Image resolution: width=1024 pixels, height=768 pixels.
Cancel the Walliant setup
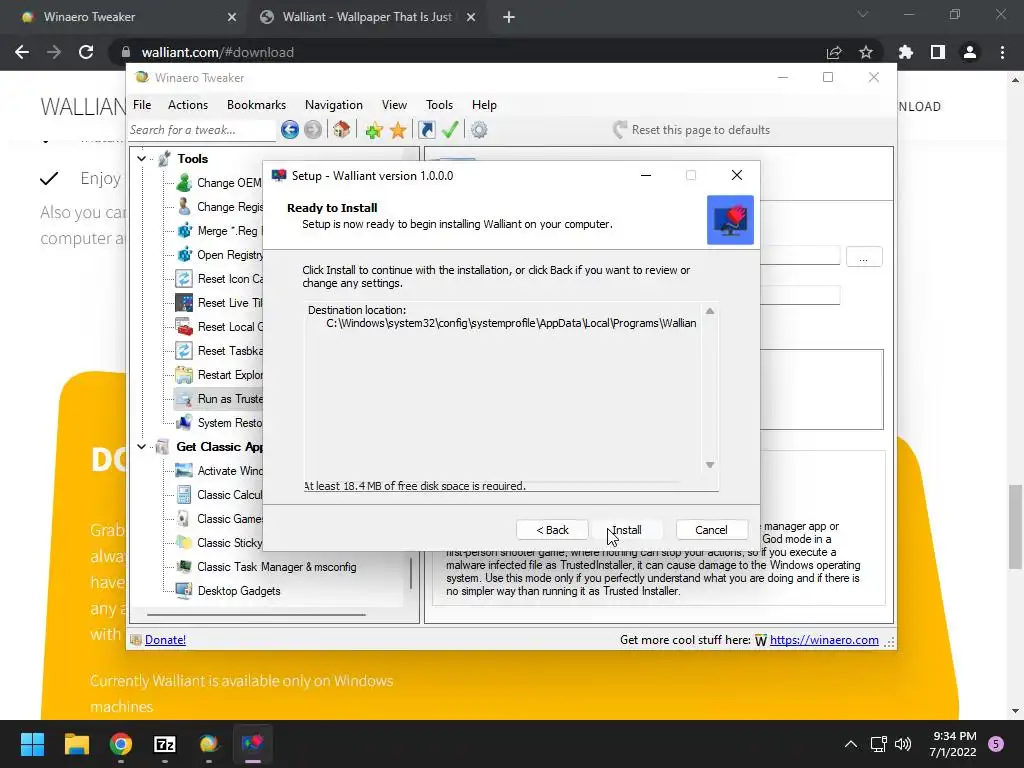pos(711,530)
